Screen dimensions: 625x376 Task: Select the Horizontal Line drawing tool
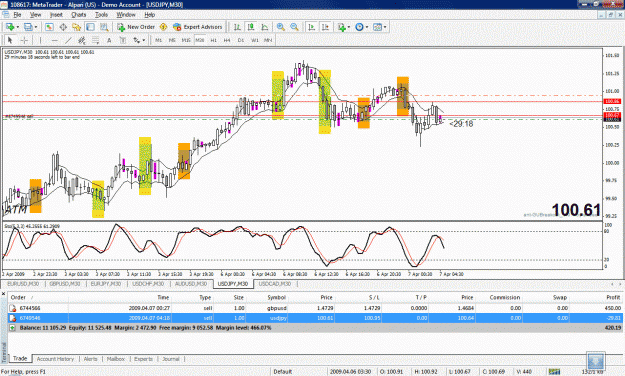pos(55,40)
